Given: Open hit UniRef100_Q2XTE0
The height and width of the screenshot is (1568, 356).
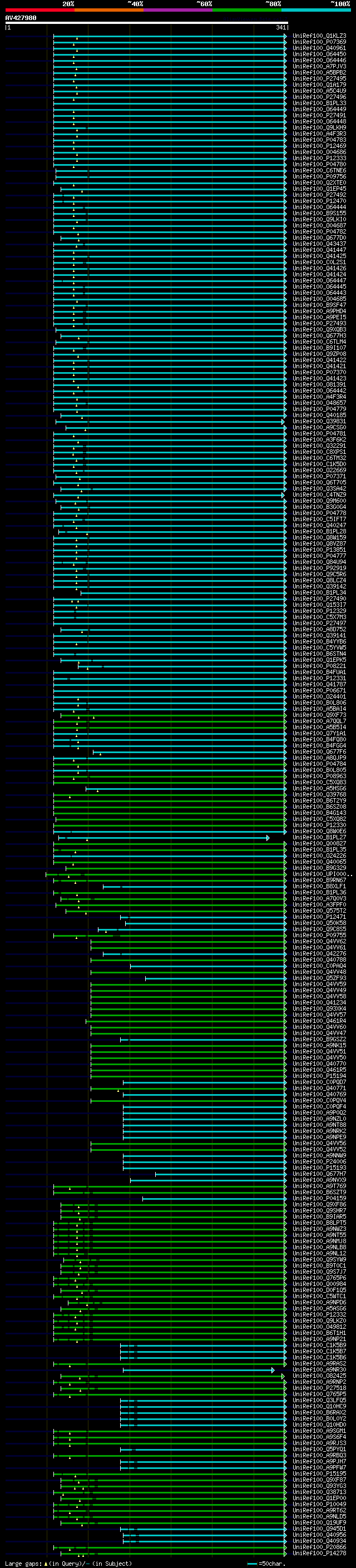Looking at the screenshot, I should tap(319, 182).
